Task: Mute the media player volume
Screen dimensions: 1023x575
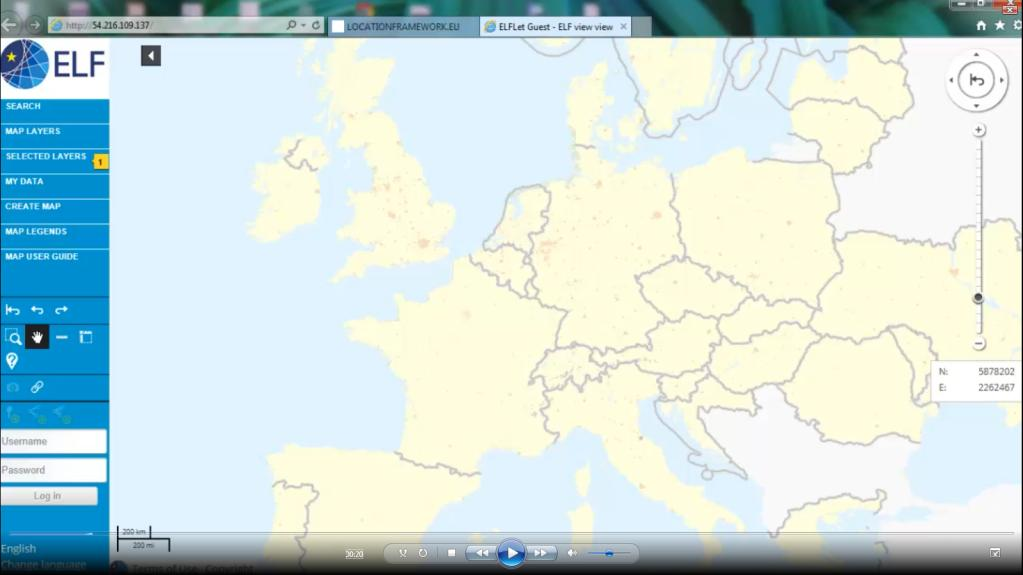Action: click(572, 553)
